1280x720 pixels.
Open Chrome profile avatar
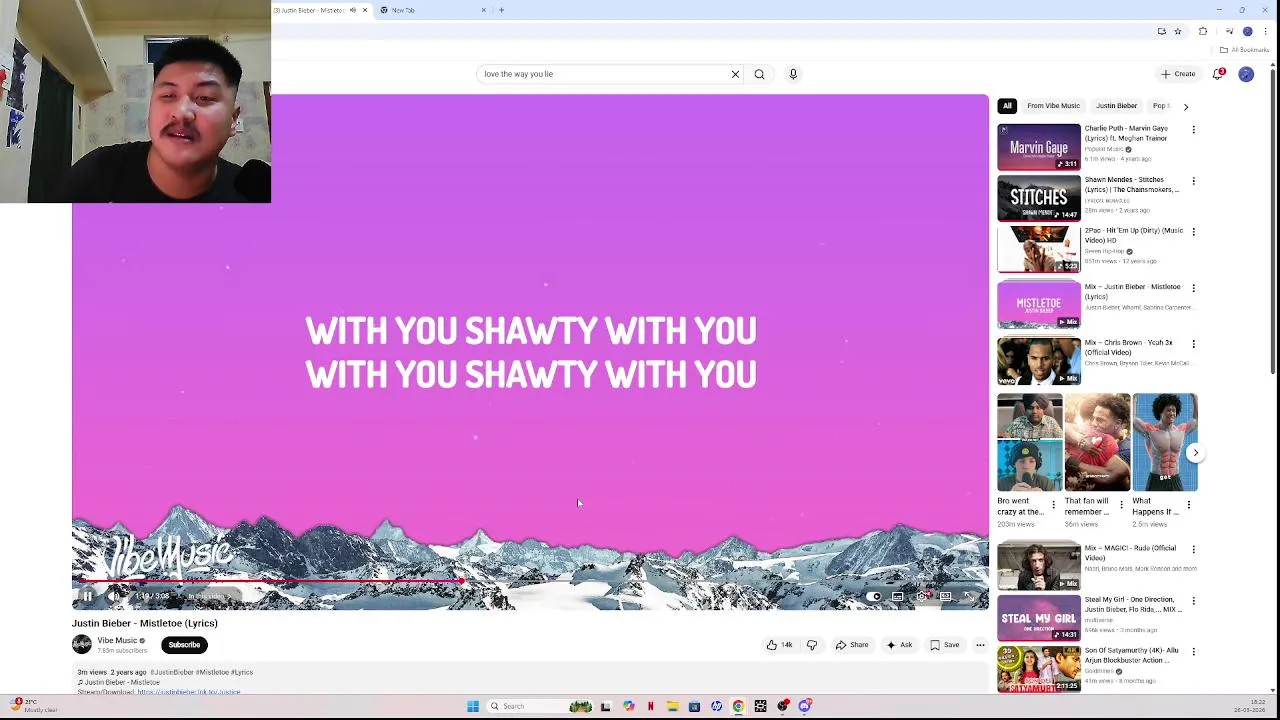(x=1247, y=31)
